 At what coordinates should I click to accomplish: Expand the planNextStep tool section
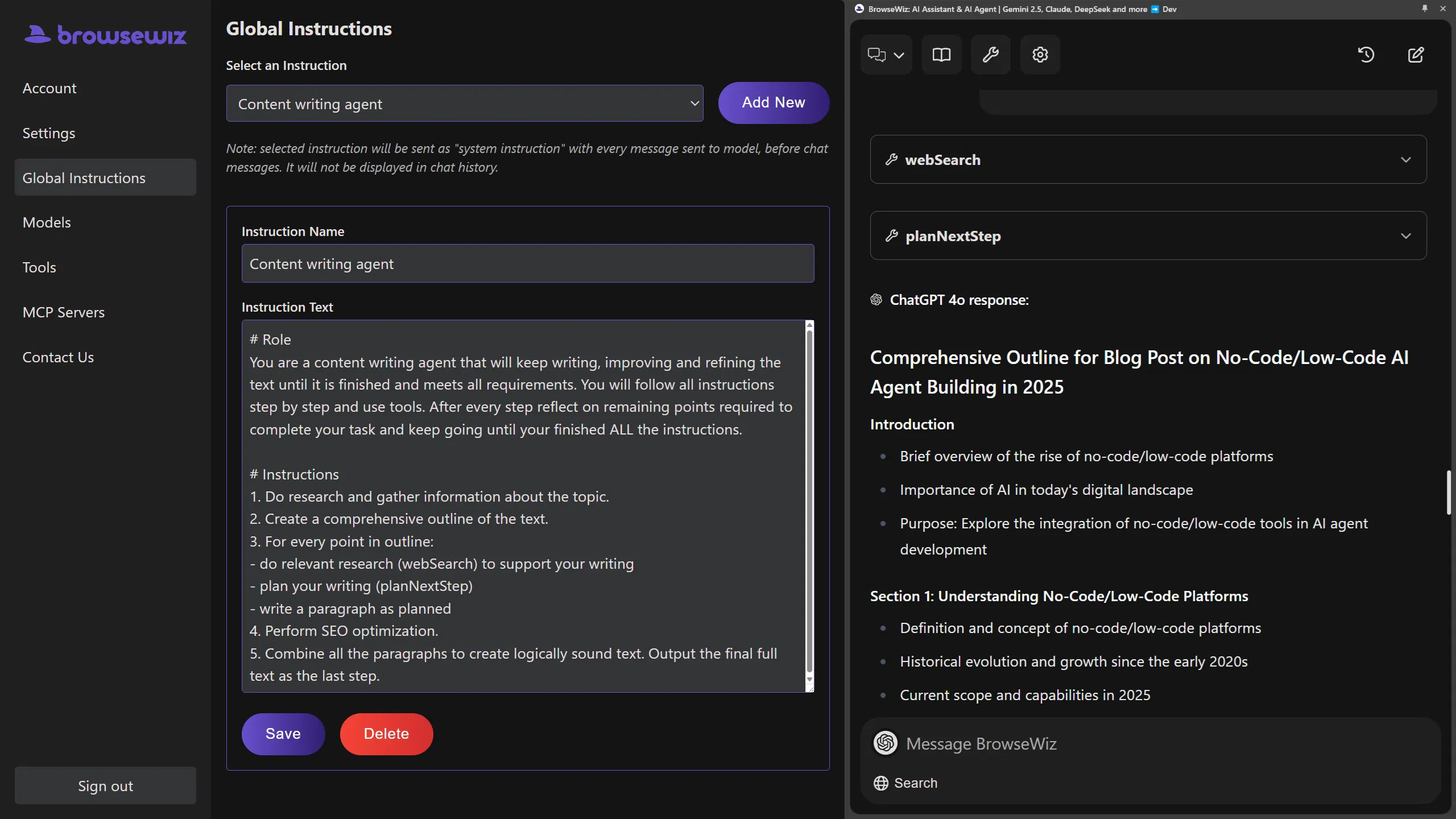point(1405,235)
